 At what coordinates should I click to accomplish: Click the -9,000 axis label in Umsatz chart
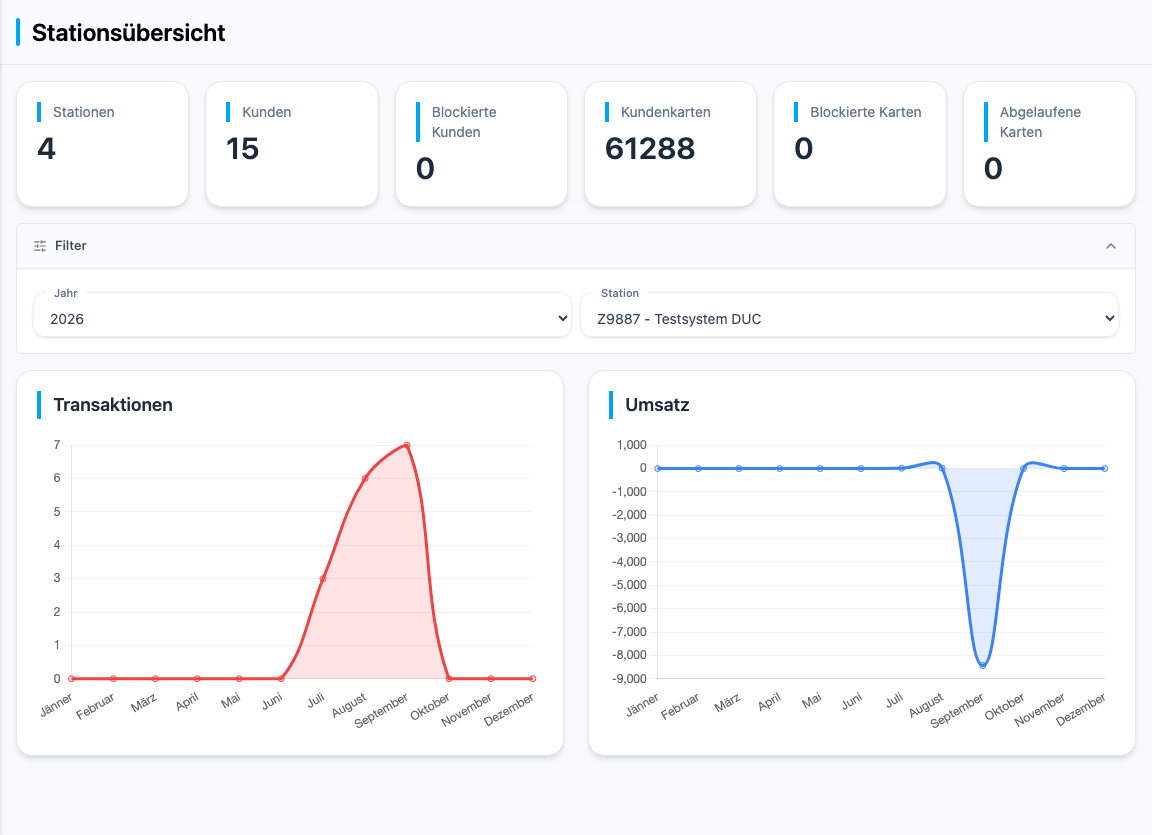point(630,679)
